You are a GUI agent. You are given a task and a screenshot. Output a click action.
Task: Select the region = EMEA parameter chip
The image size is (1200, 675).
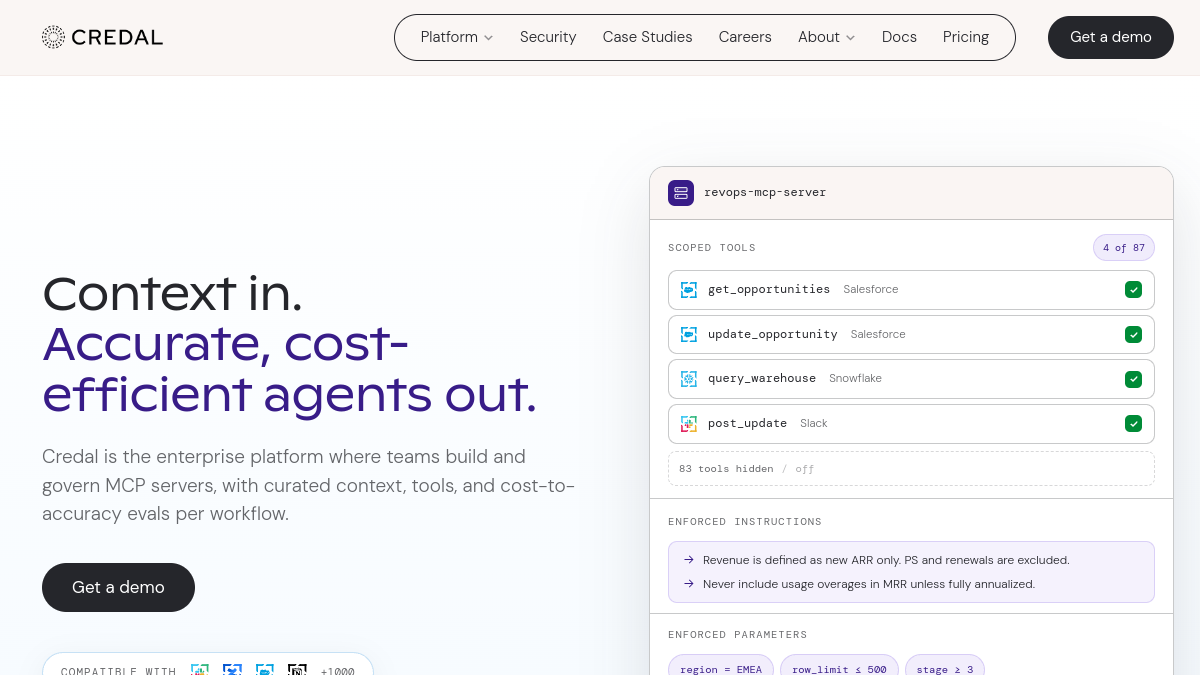pos(720,669)
